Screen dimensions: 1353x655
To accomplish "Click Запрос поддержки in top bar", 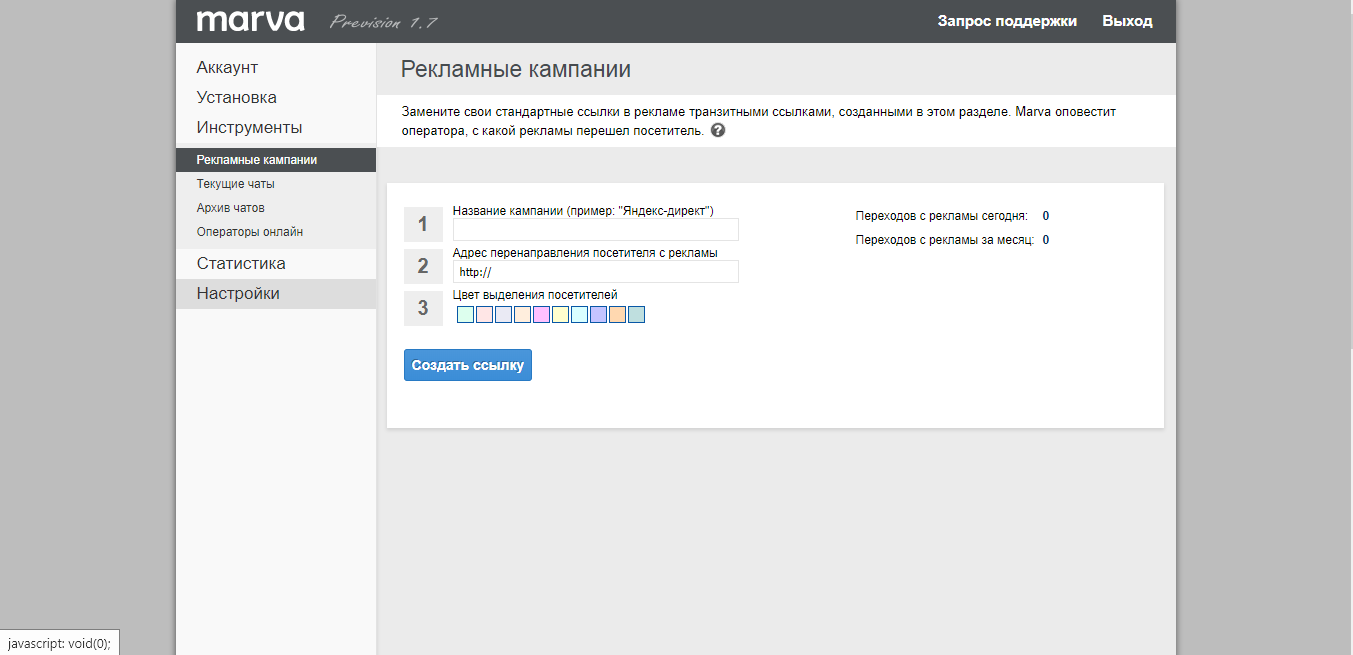I will pyautogui.click(x=1007, y=20).
